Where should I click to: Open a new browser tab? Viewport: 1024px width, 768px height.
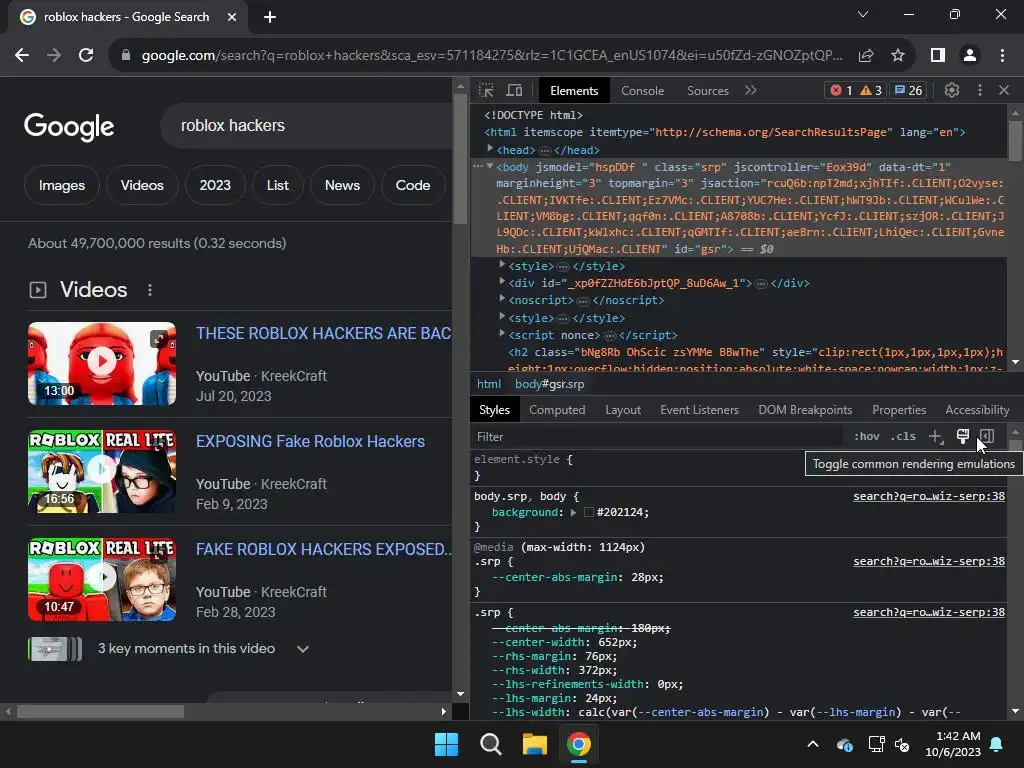click(x=270, y=17)
